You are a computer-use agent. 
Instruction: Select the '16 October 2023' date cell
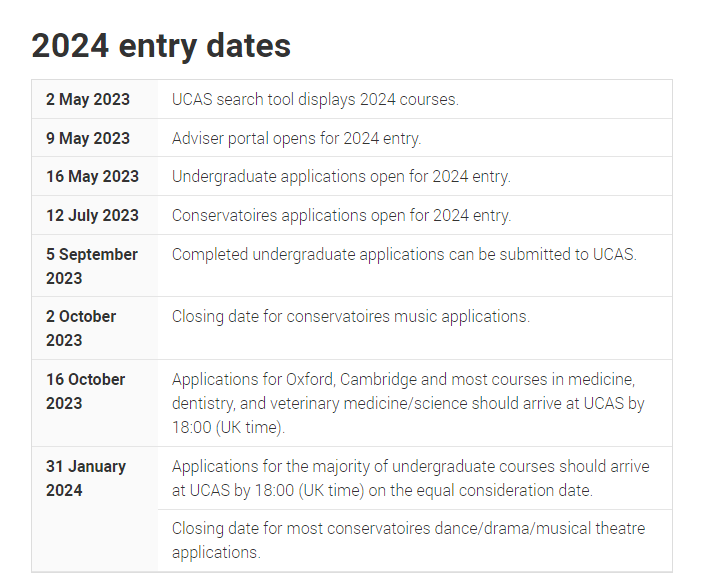(85, 391)
